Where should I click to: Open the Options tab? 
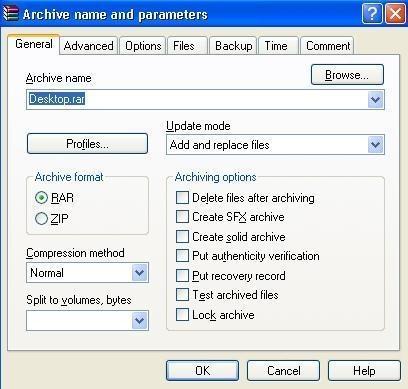(143, 46)
